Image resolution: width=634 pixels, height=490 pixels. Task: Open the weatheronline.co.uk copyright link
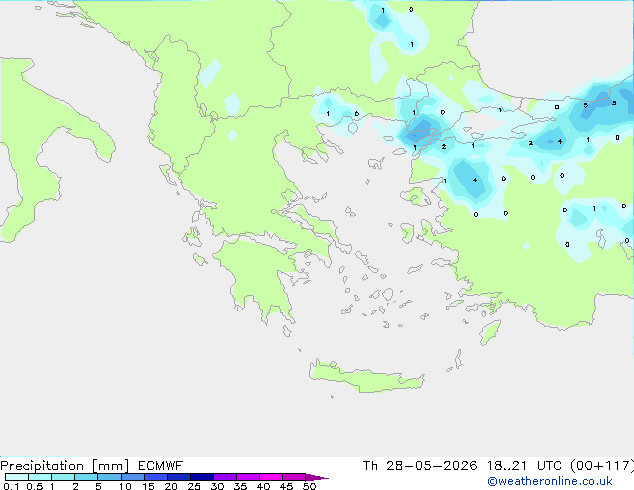[550, 481]
